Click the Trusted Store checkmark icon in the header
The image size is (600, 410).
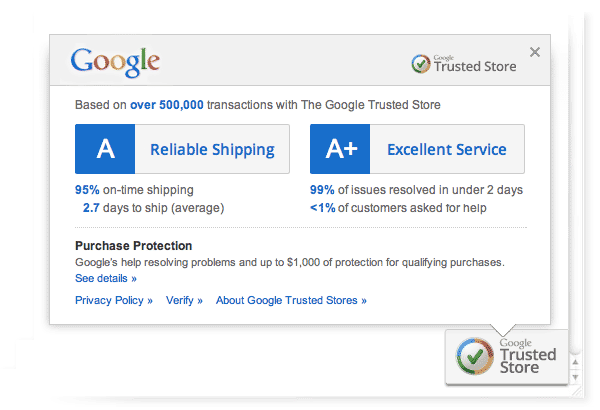coord(422,64)
